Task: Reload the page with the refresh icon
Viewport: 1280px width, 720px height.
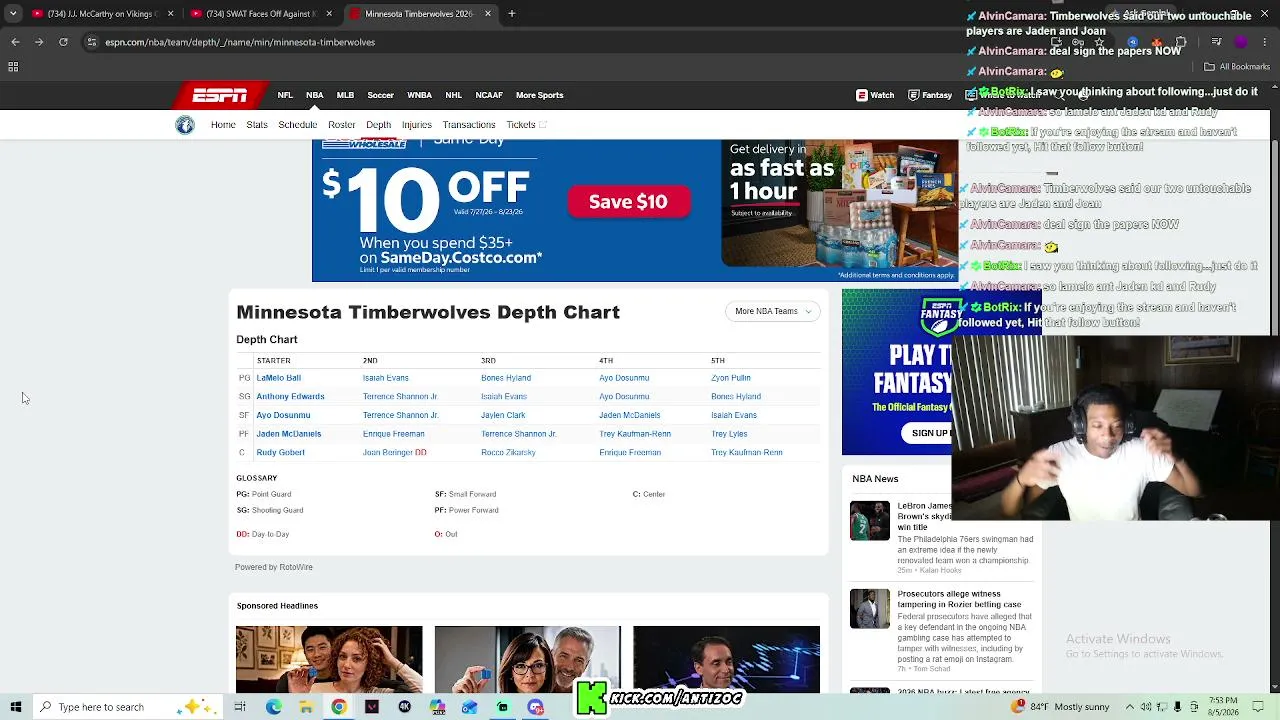Action: tap(63, 42)
